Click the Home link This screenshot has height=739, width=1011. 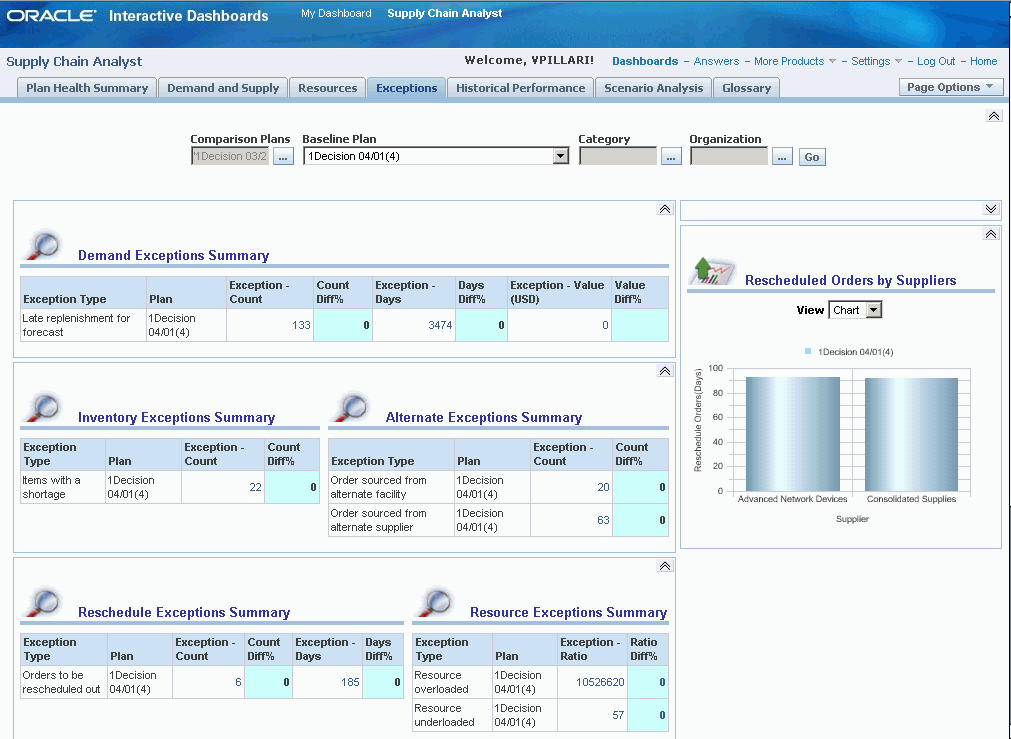coord(983,61)
